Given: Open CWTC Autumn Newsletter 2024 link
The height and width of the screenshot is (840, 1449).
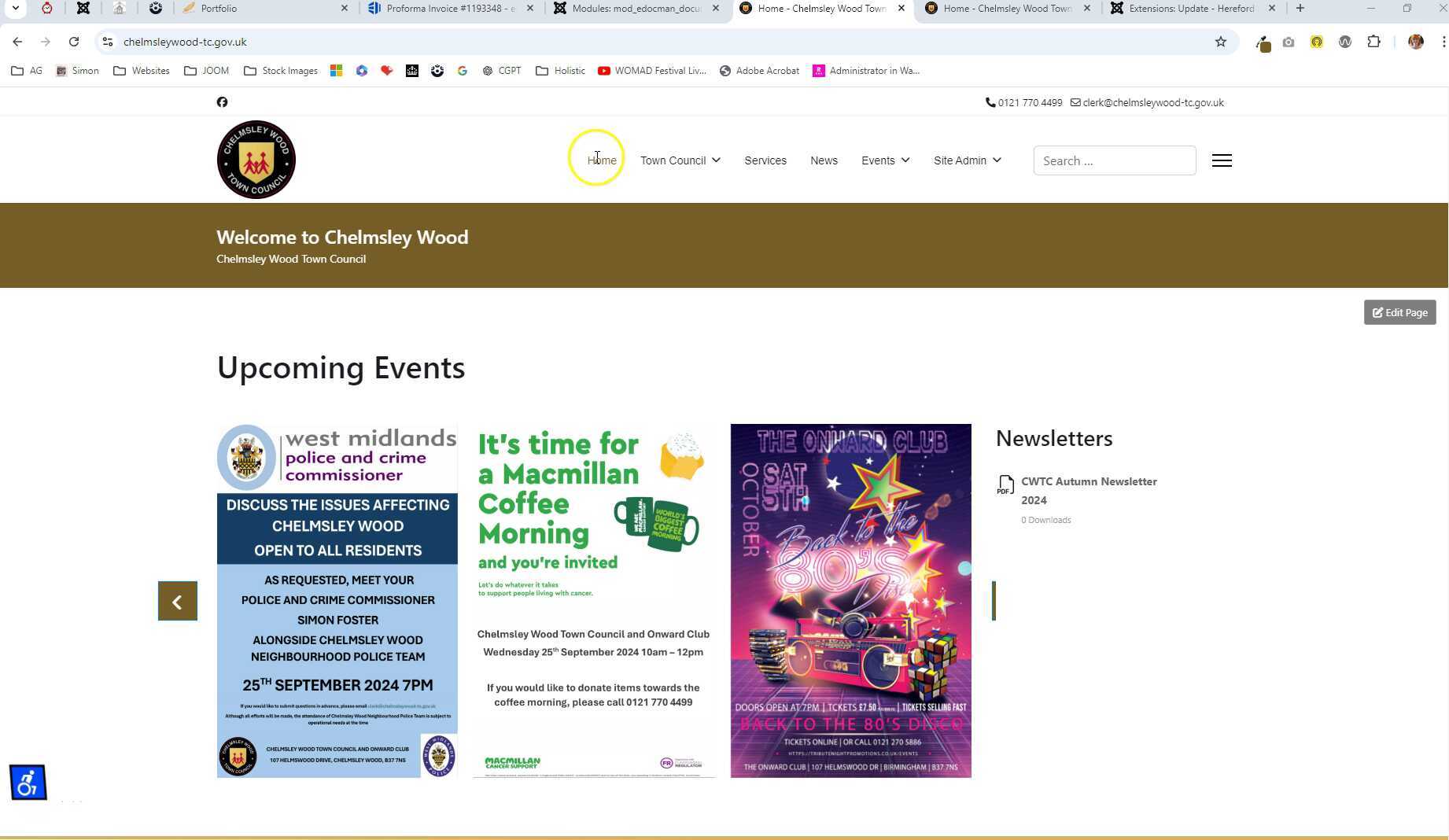Looking at the screenshot, I should coord(1088,490).
